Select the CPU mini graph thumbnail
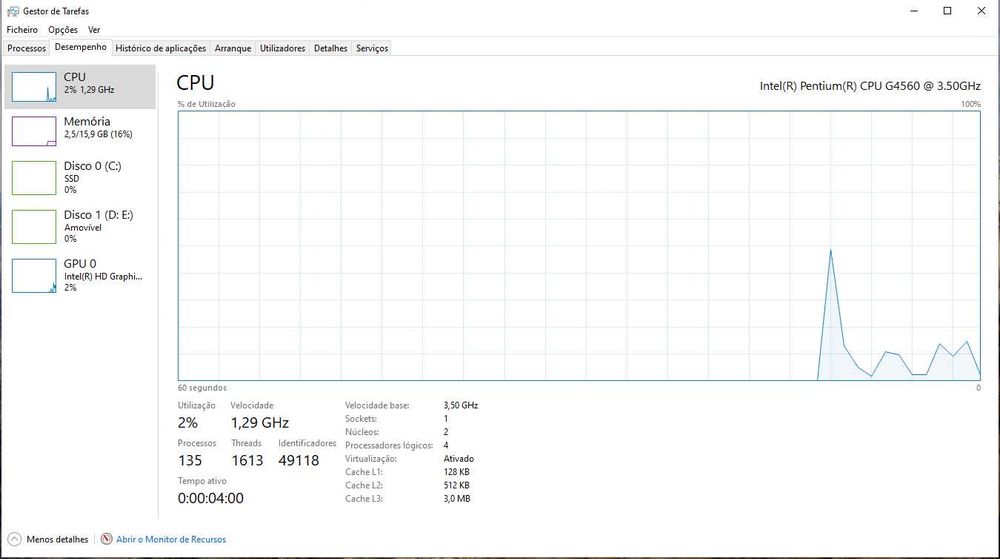This screenshot has height=559, width=1000. [x=34, y=87]
